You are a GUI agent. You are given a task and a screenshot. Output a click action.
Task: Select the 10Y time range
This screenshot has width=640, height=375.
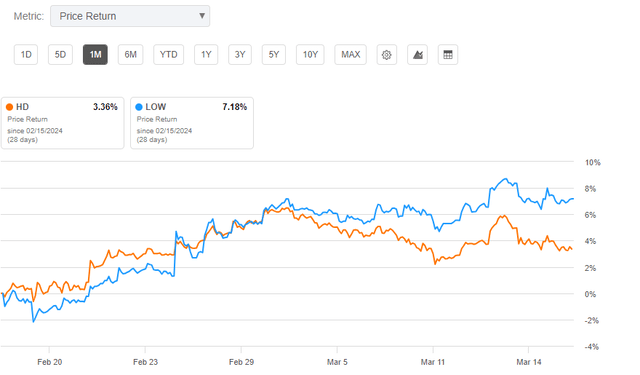pyautogui.click(x=310, y=55)
